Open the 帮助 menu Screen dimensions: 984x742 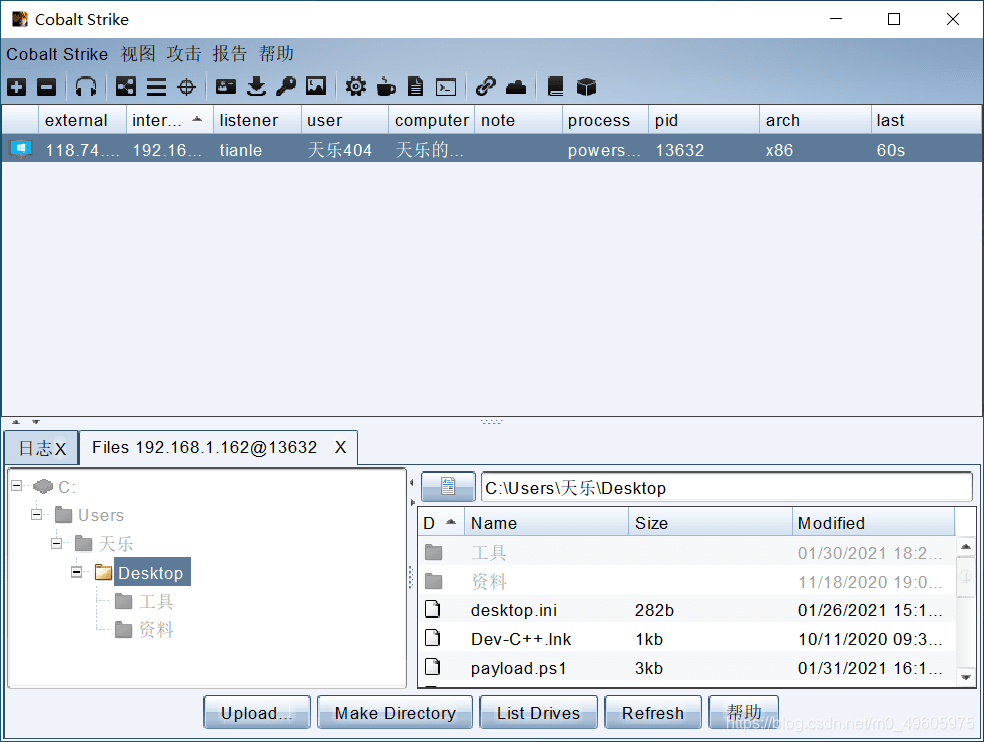tap(276, 54)
